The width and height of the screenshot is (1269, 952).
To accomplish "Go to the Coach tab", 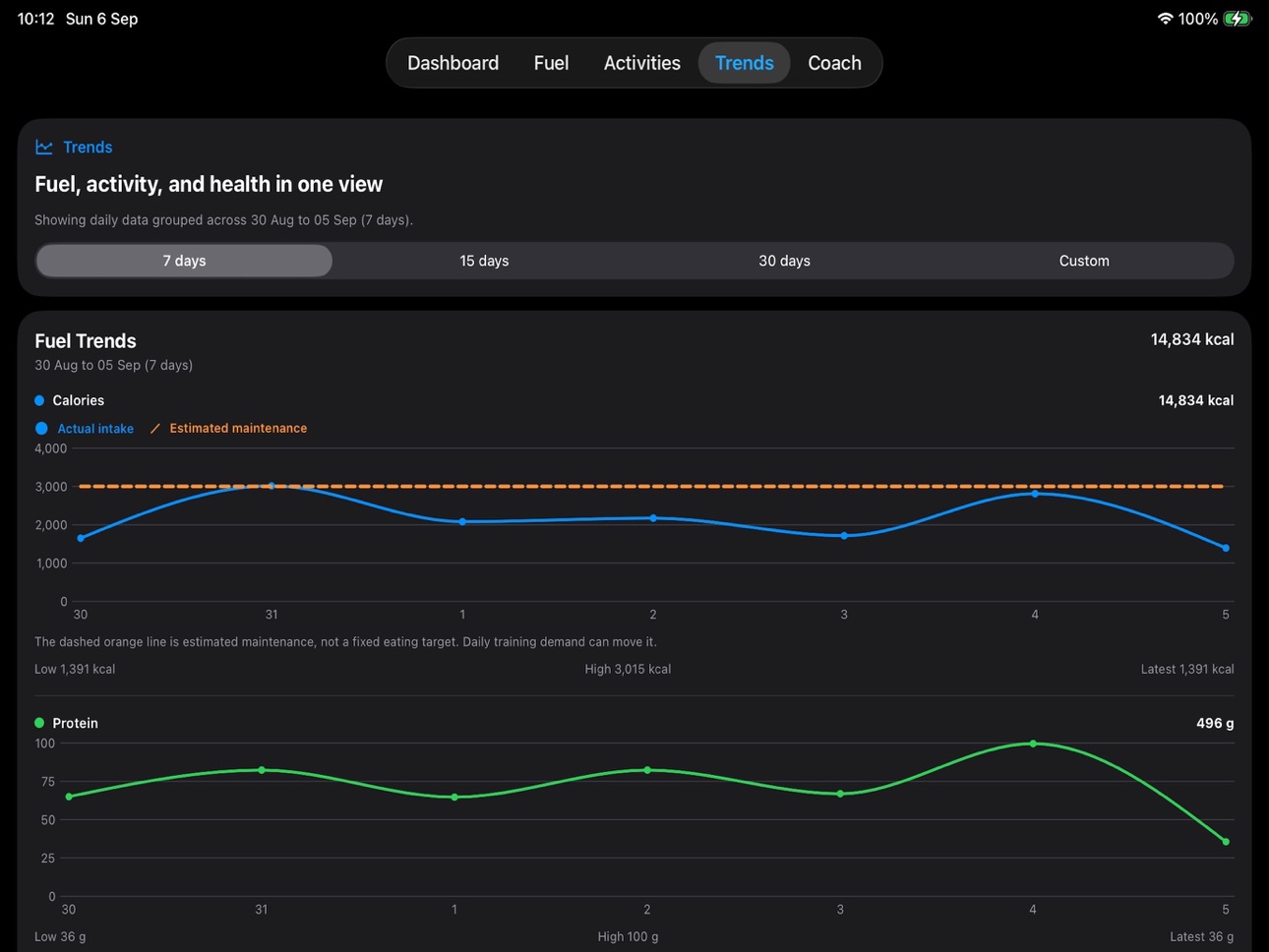I will (834, 63).
